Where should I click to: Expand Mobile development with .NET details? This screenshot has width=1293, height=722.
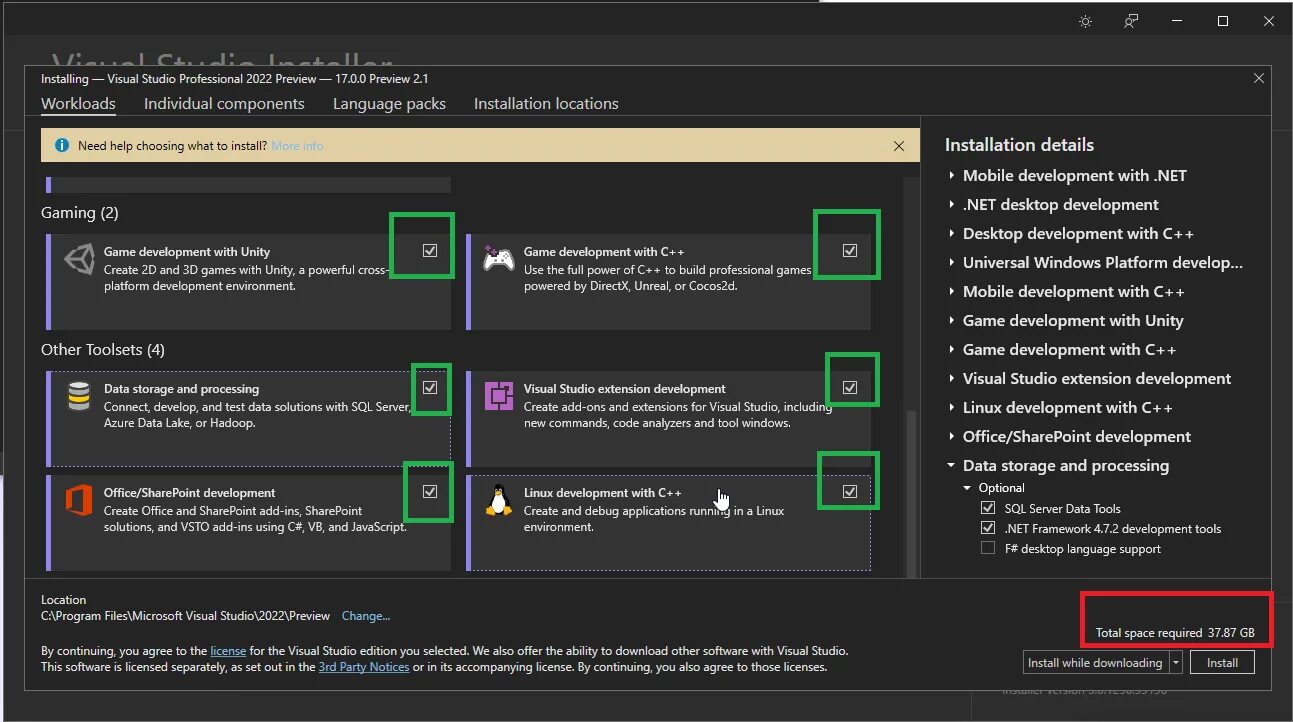(x=951, y=176)
